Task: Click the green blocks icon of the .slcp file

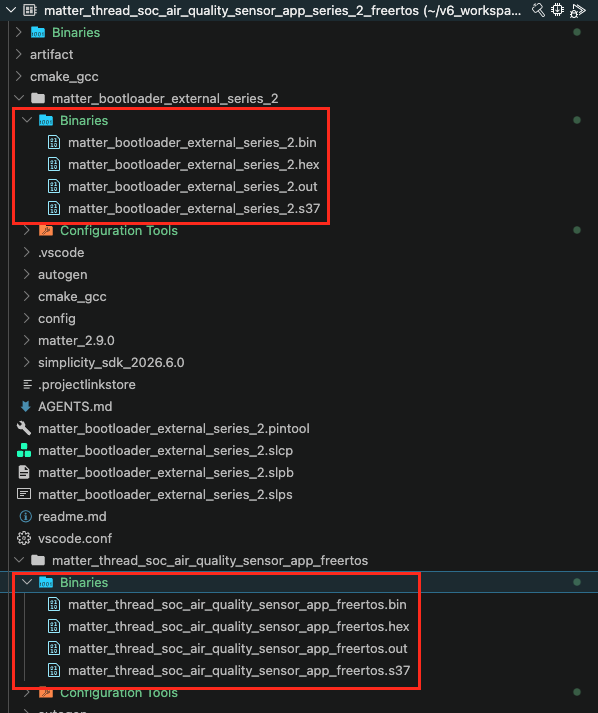Action: (x=24, y=450)
